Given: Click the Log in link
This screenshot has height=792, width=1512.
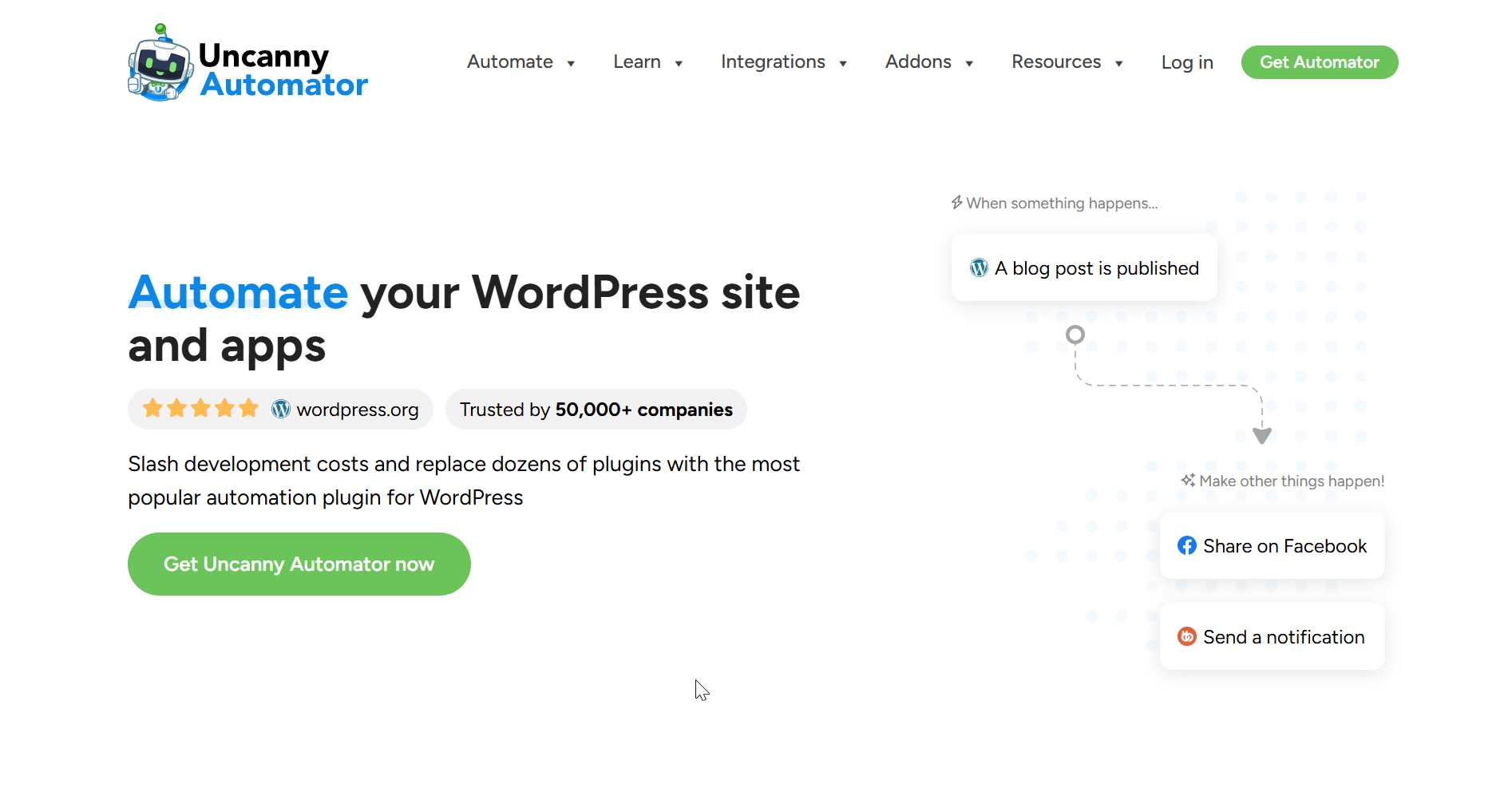Looking at the screenshot, I should pos(1187,62).
